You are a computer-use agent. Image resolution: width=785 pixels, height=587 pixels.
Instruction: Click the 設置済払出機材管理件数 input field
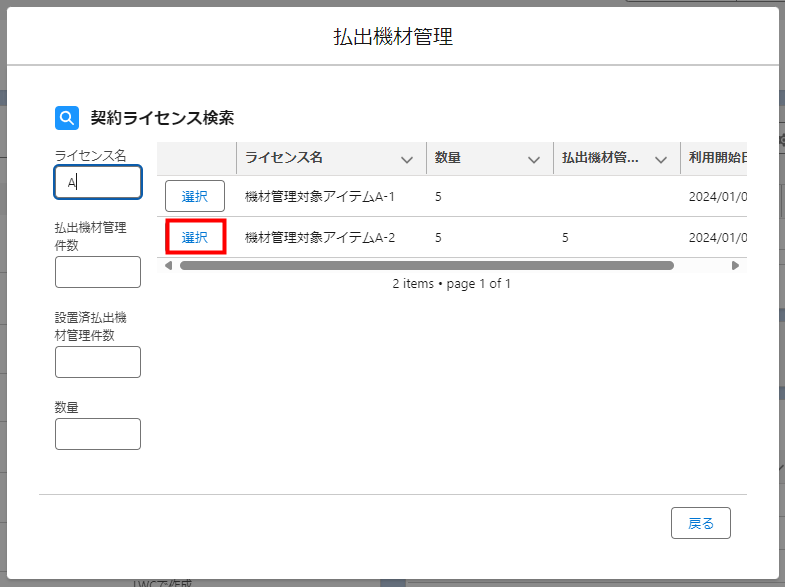click(97, 362)
